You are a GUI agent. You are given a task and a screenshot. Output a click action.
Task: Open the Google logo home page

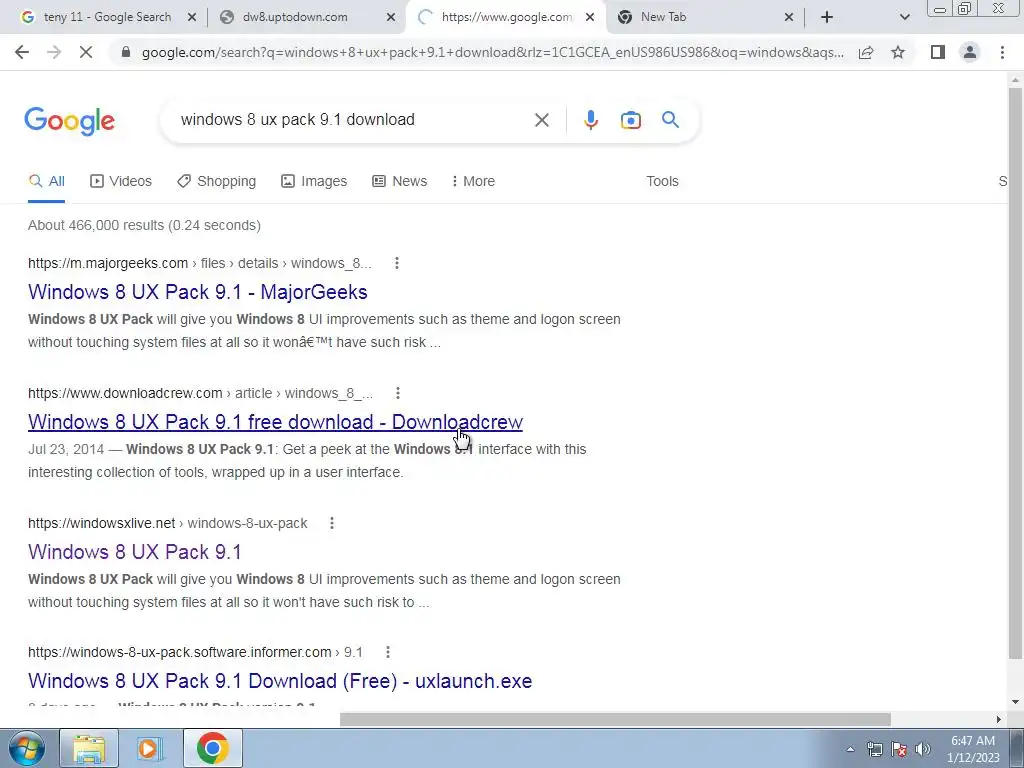[69, 121]
